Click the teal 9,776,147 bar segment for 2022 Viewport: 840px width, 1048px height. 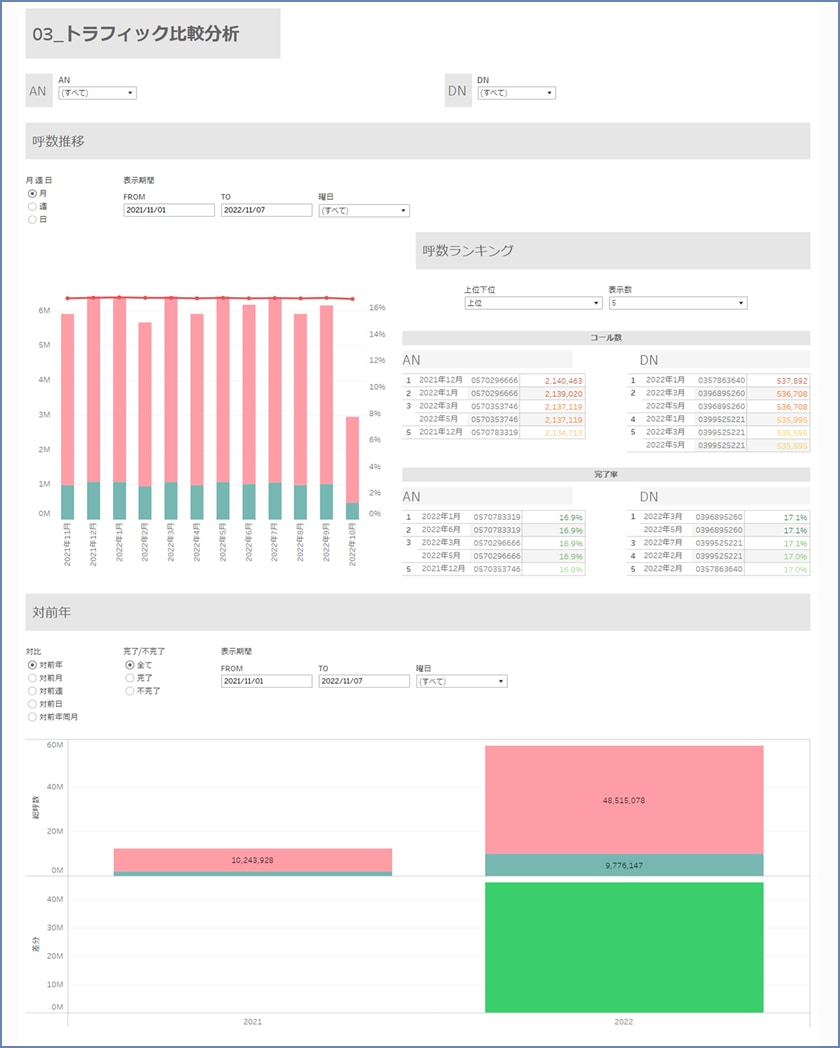[624, 865]
